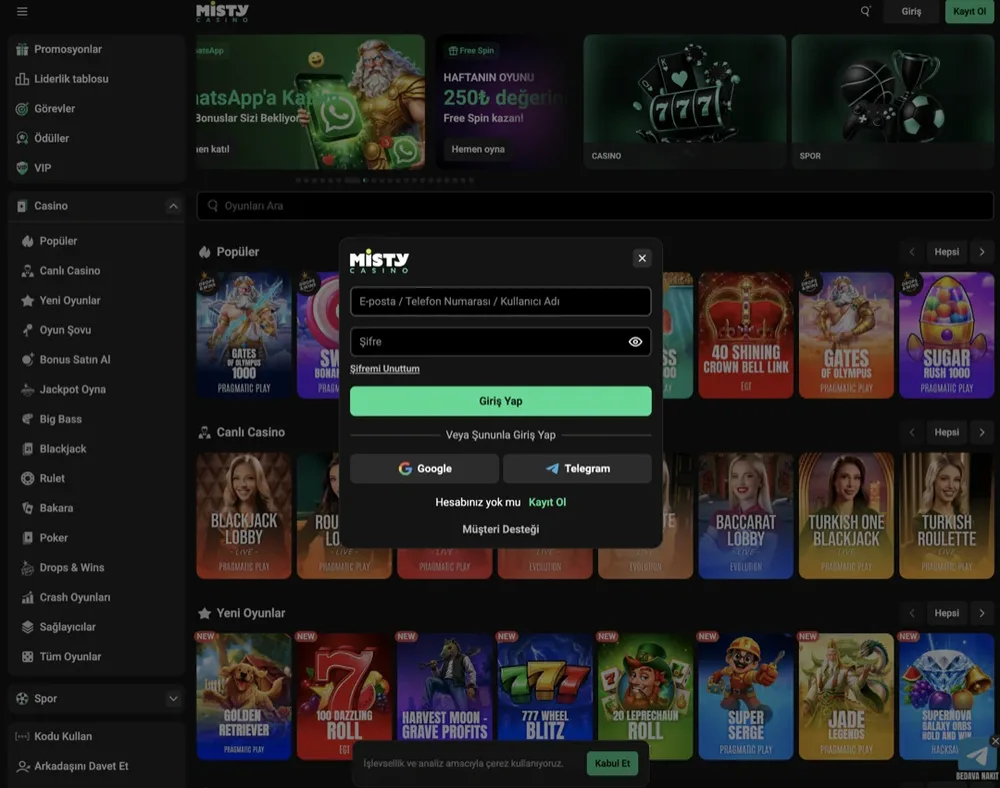Click the Poker card icon
The image size is (1000, 788).
[27, 537]
